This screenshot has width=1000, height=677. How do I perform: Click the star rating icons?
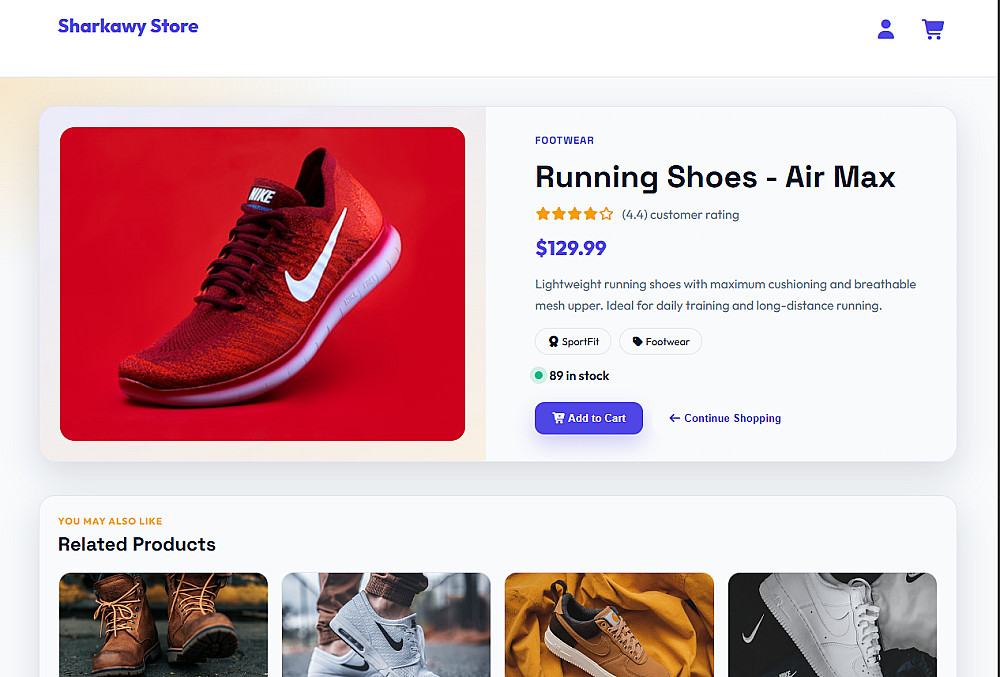pos(574,214)
